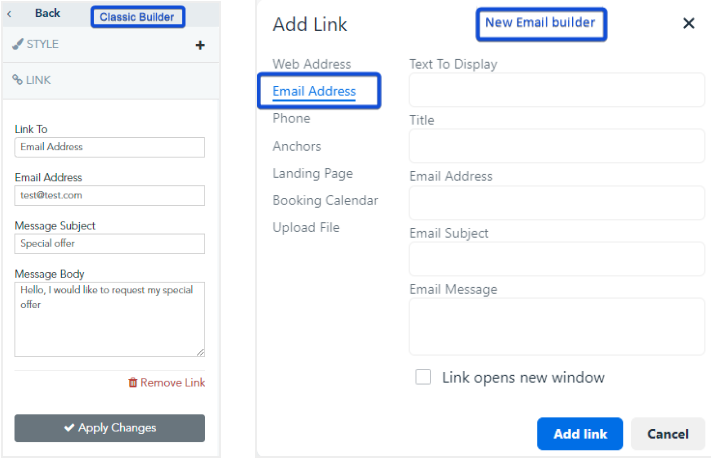
Task: Click the back chevron arrow icon
Action: point(10,14)
